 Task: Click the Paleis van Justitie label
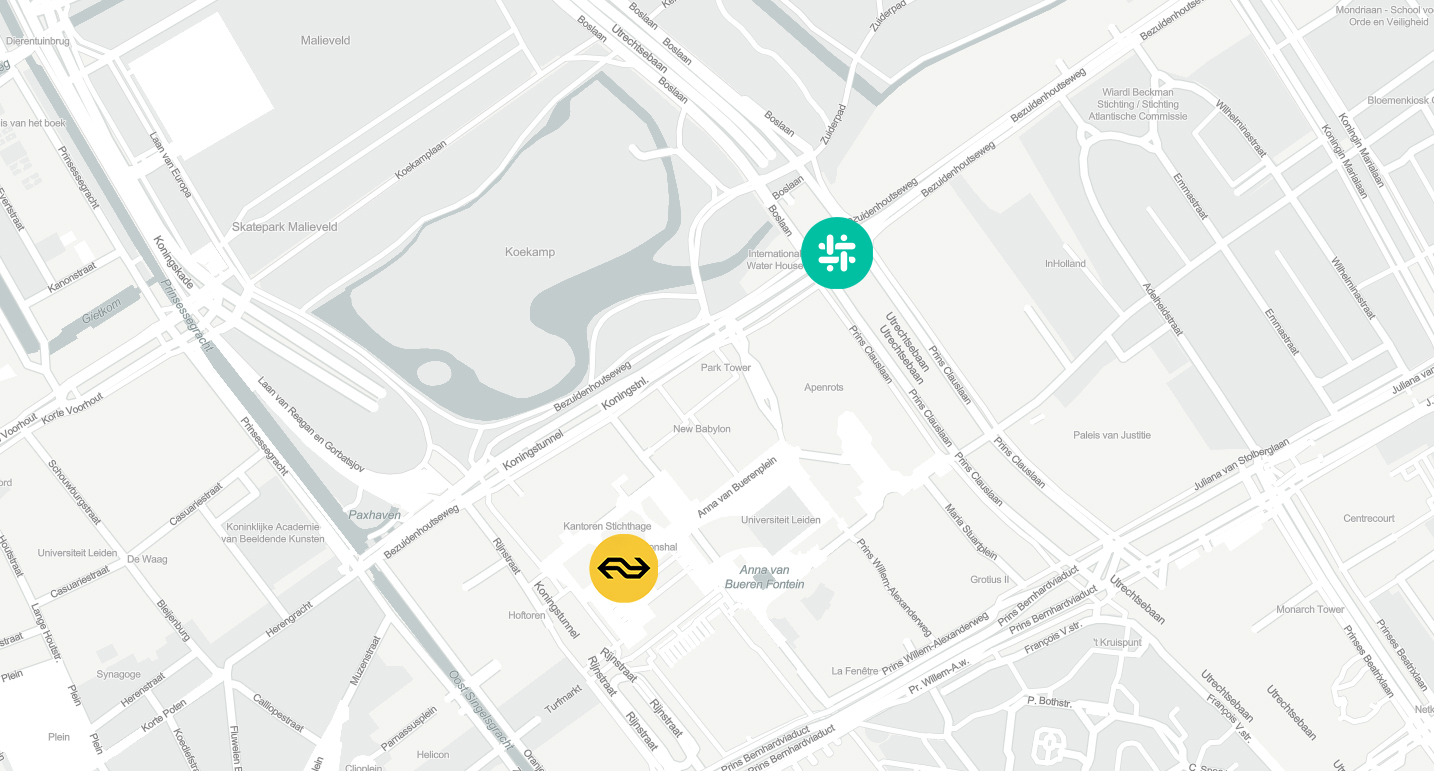click(x=1112, y=435)
